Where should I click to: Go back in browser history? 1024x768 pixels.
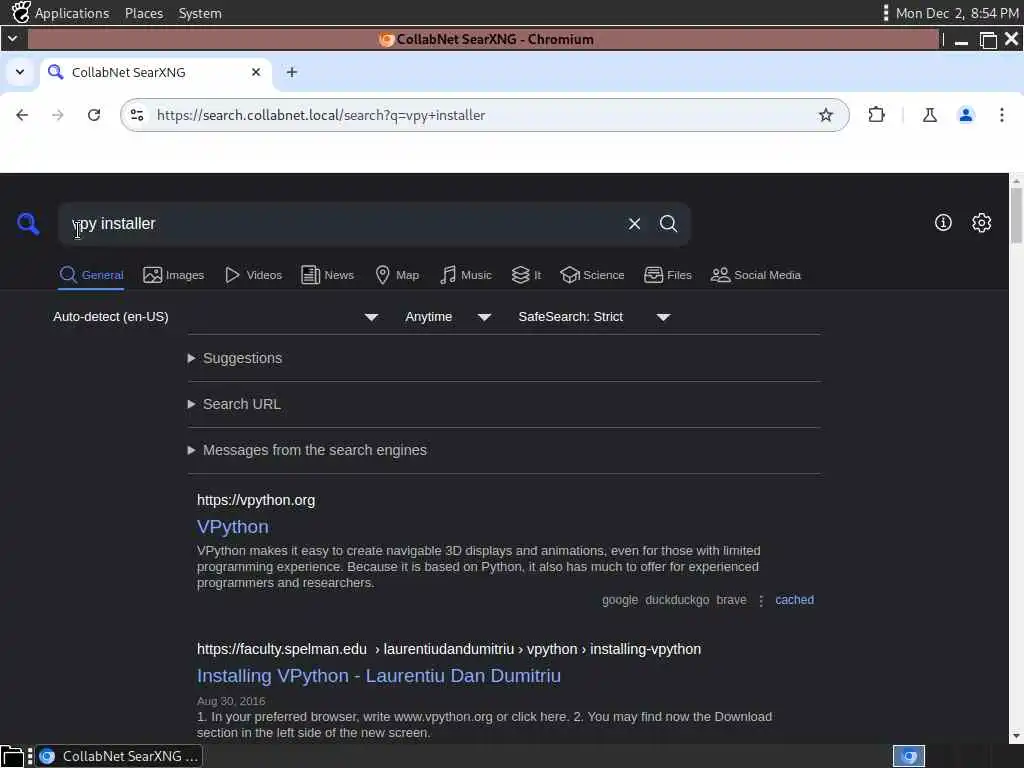tap(22, 115)
